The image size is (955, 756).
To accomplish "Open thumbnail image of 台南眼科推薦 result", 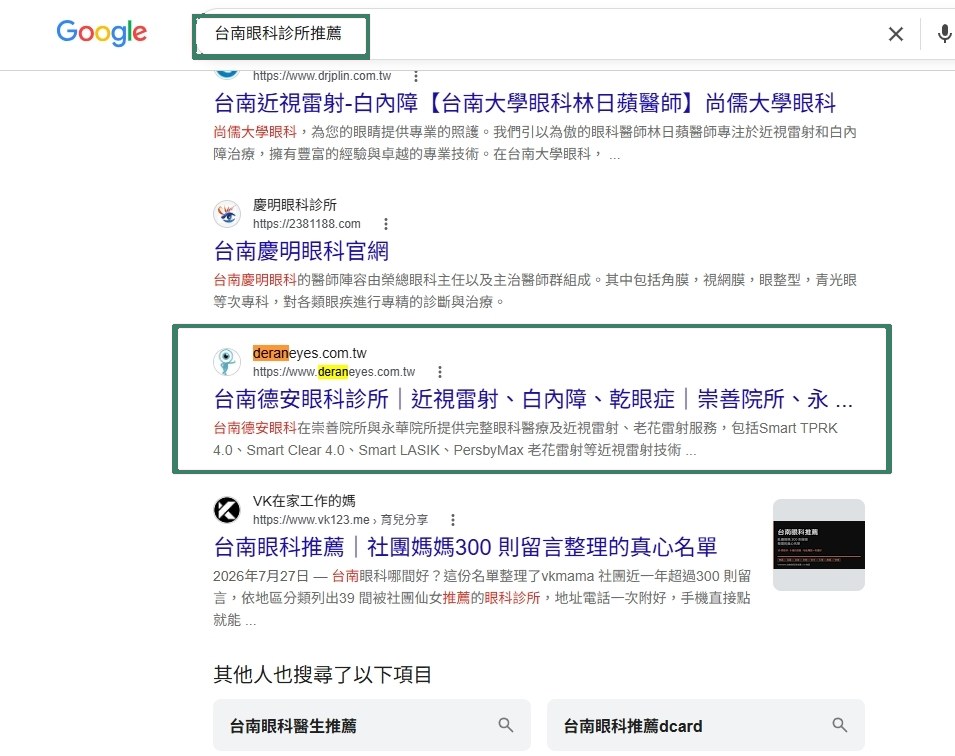I will (x=819, y=545).
